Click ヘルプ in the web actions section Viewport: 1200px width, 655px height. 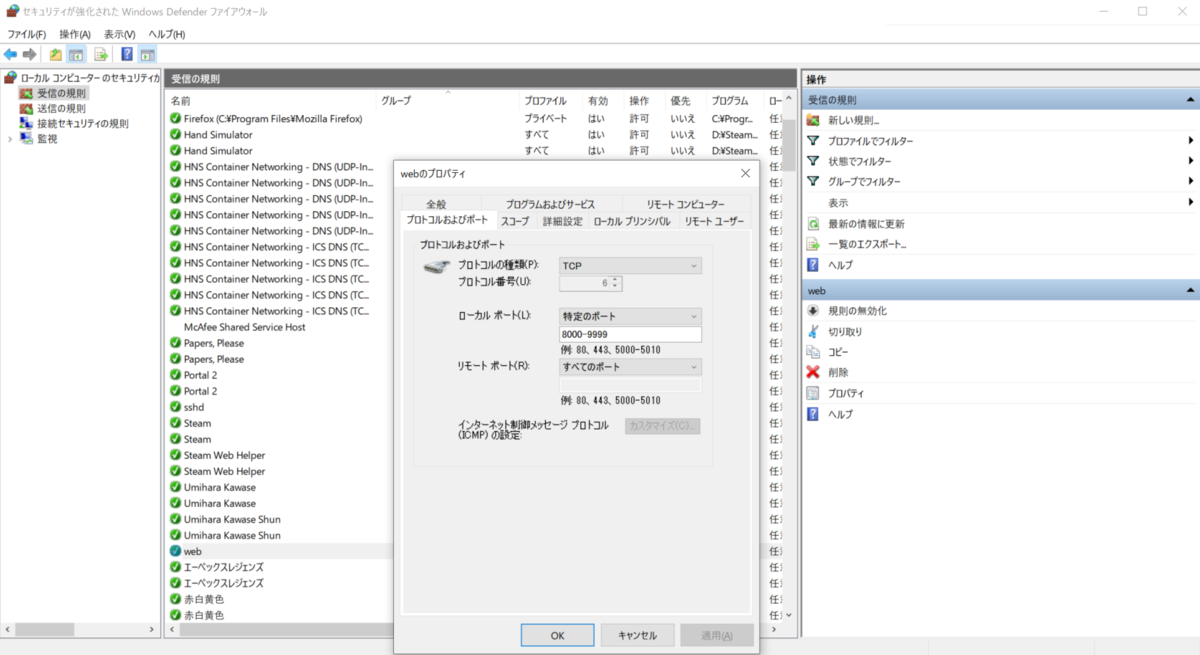[840, 414]
